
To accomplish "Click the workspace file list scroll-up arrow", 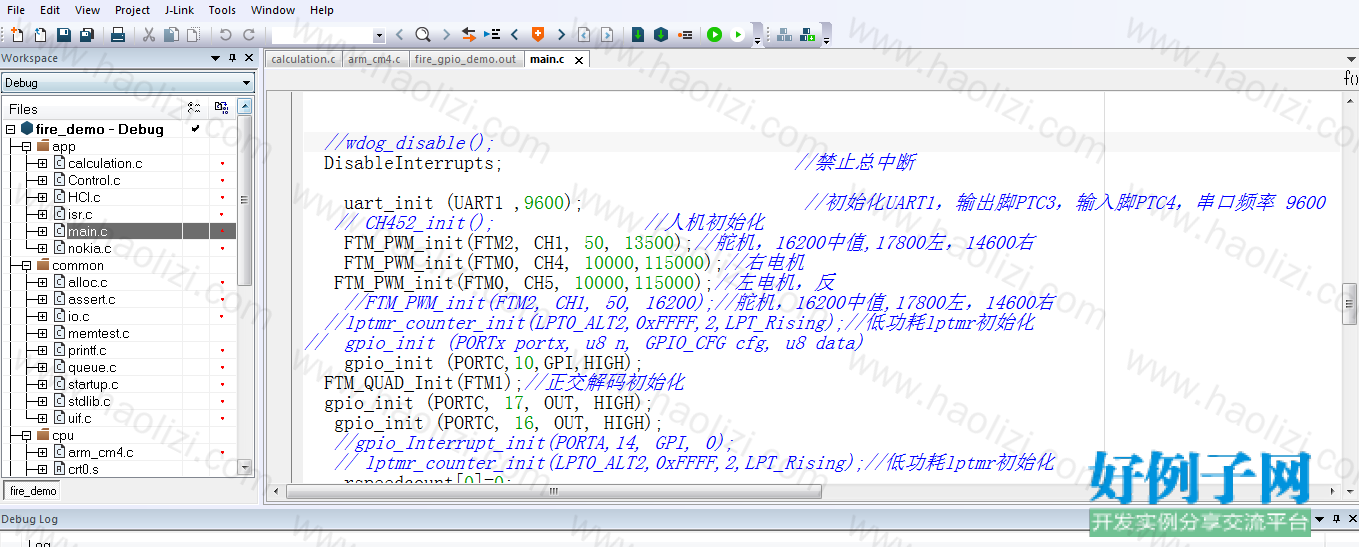I will pos(246,104).
